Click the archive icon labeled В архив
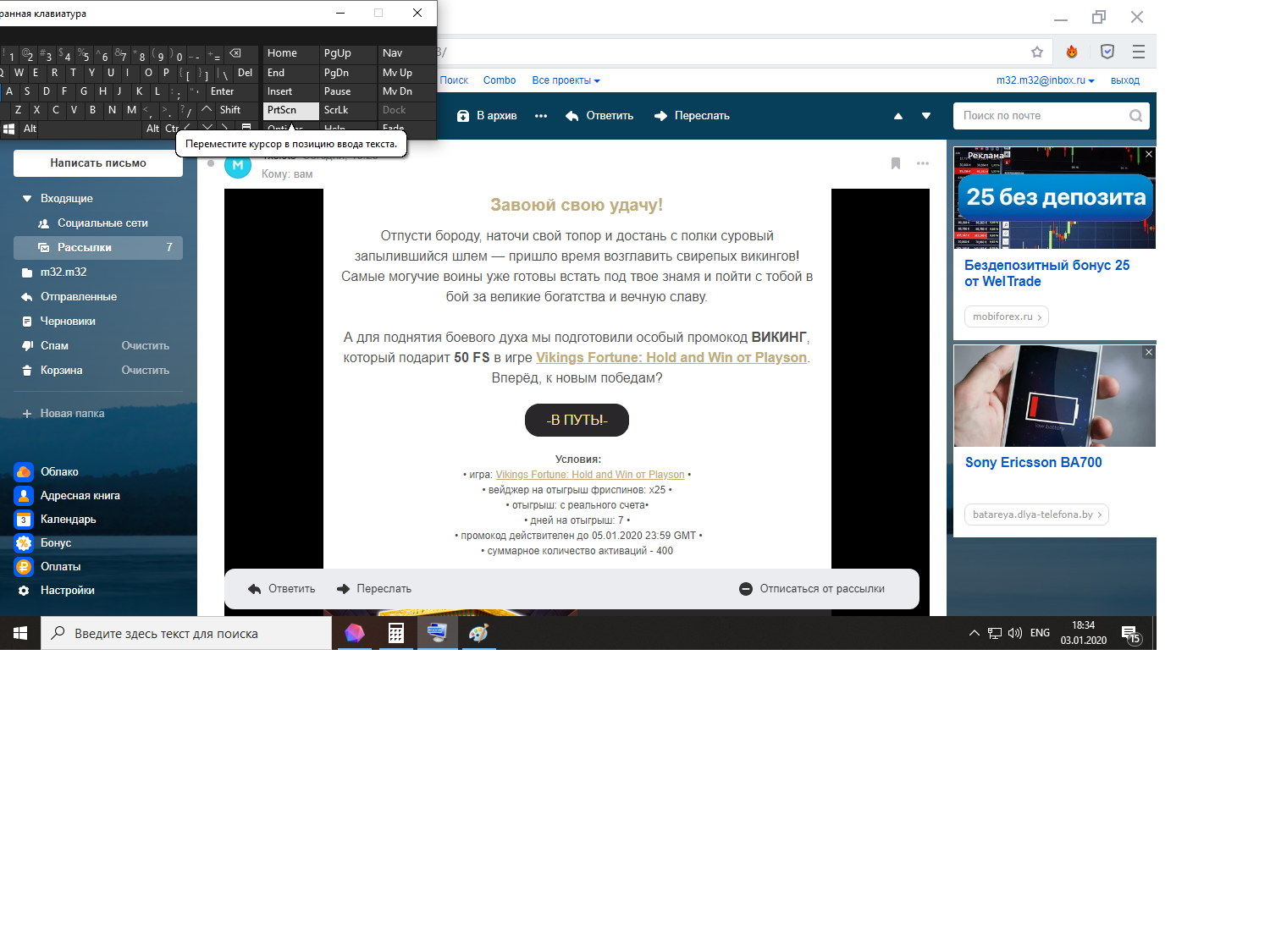 [x=463, y=116]
